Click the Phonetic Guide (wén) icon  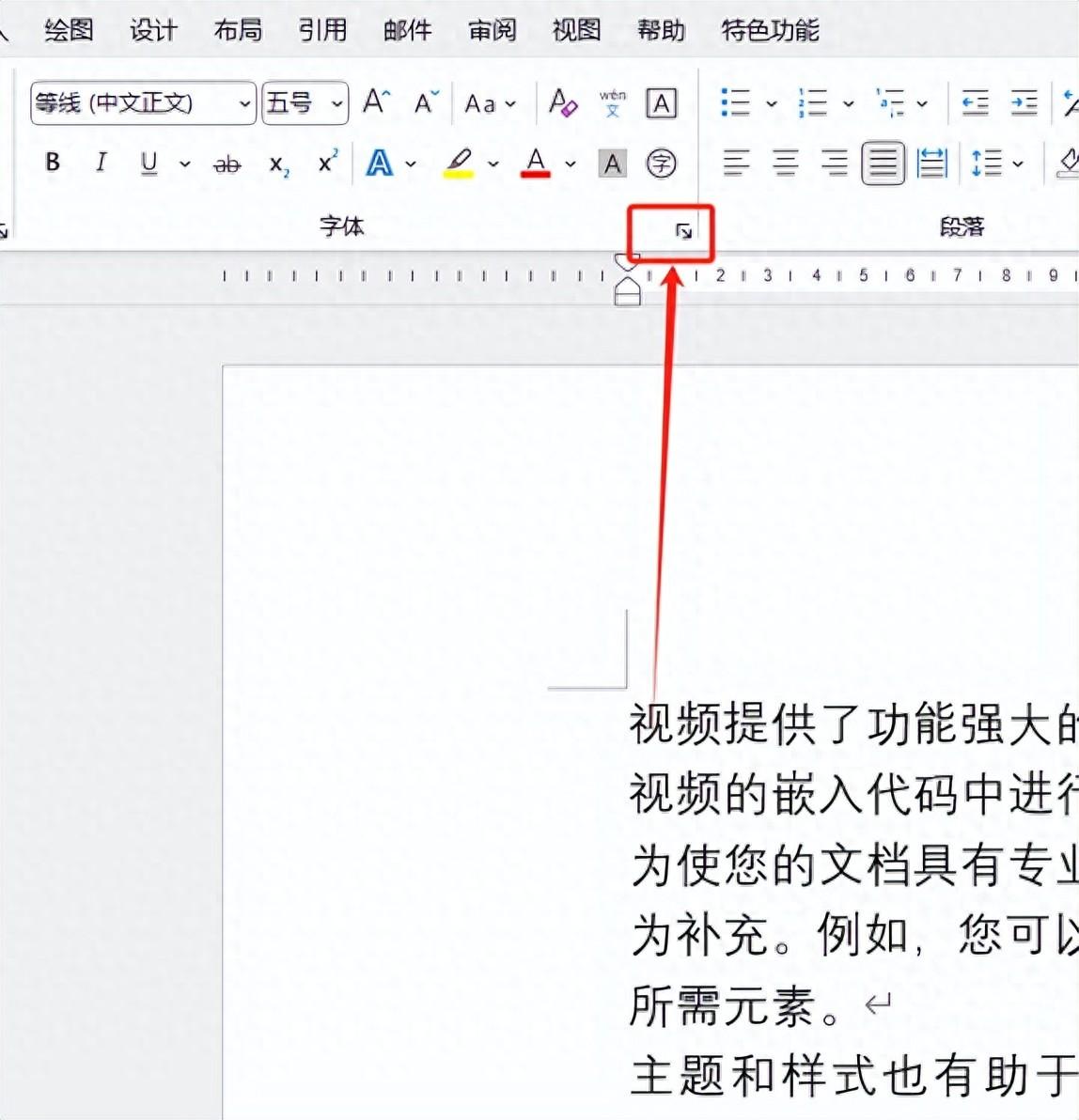(613, 103)
